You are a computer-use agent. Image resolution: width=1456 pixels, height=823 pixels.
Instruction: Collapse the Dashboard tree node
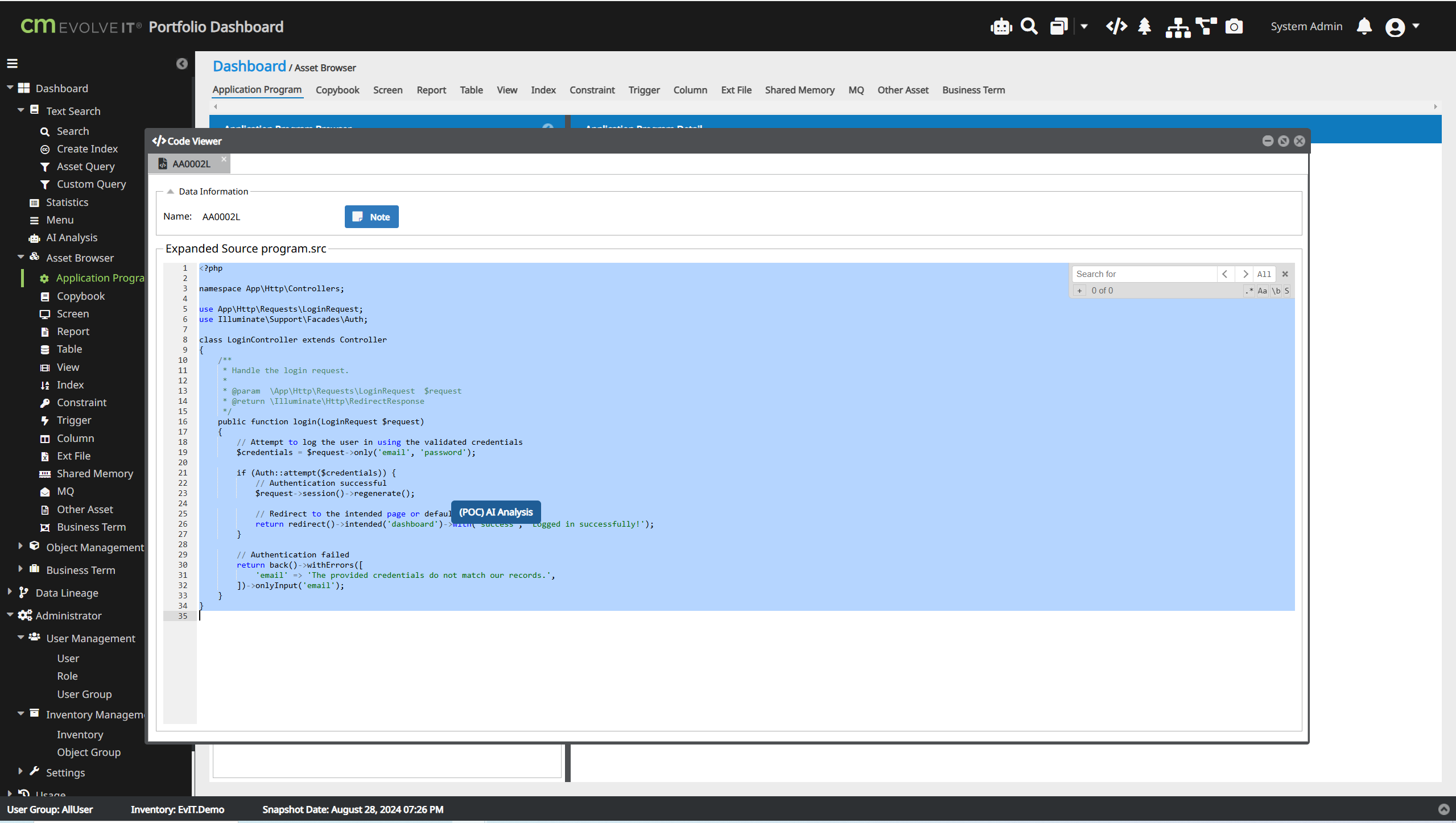click(10, 88)
